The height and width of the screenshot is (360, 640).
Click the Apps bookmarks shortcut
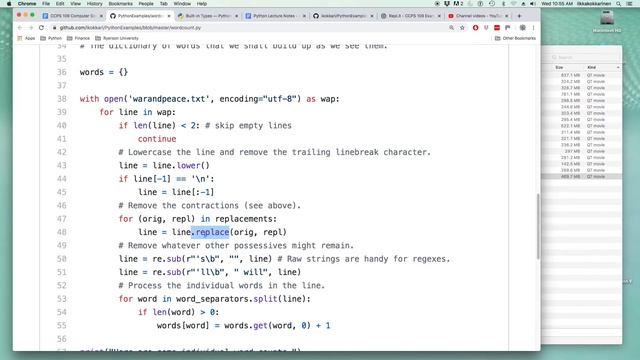(x=26, y=38)
